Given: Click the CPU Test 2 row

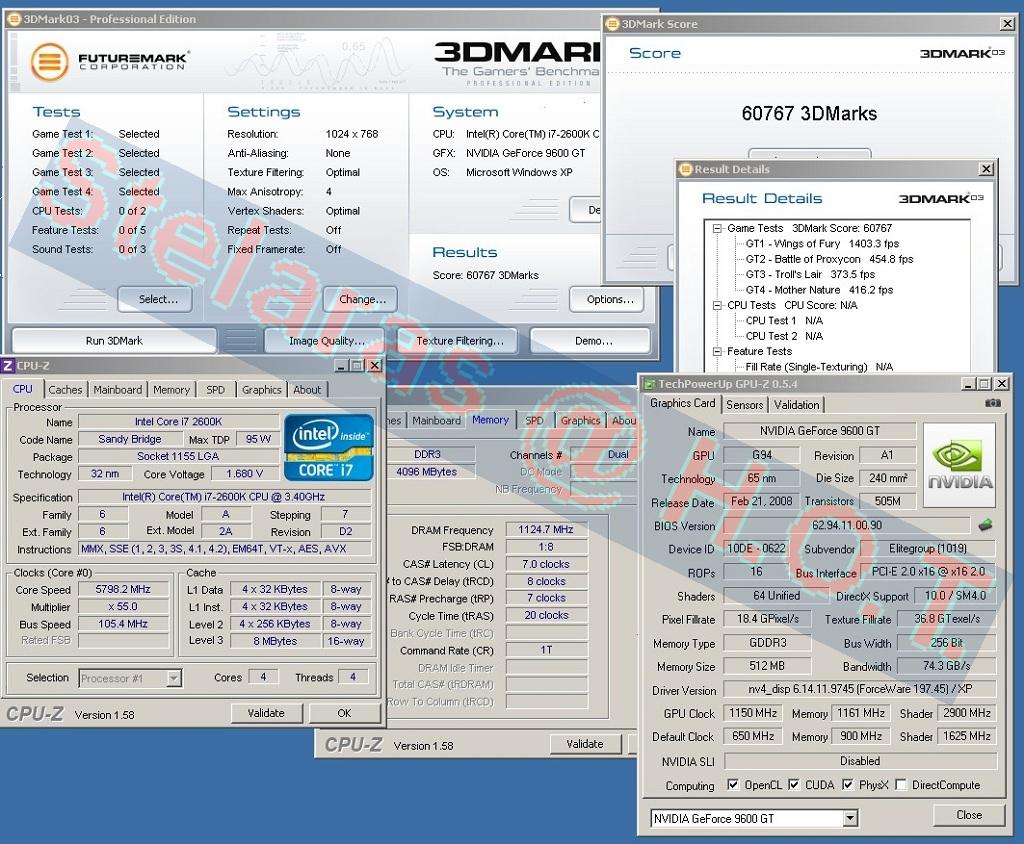Looking at the screenshot, I should [784, 336].
